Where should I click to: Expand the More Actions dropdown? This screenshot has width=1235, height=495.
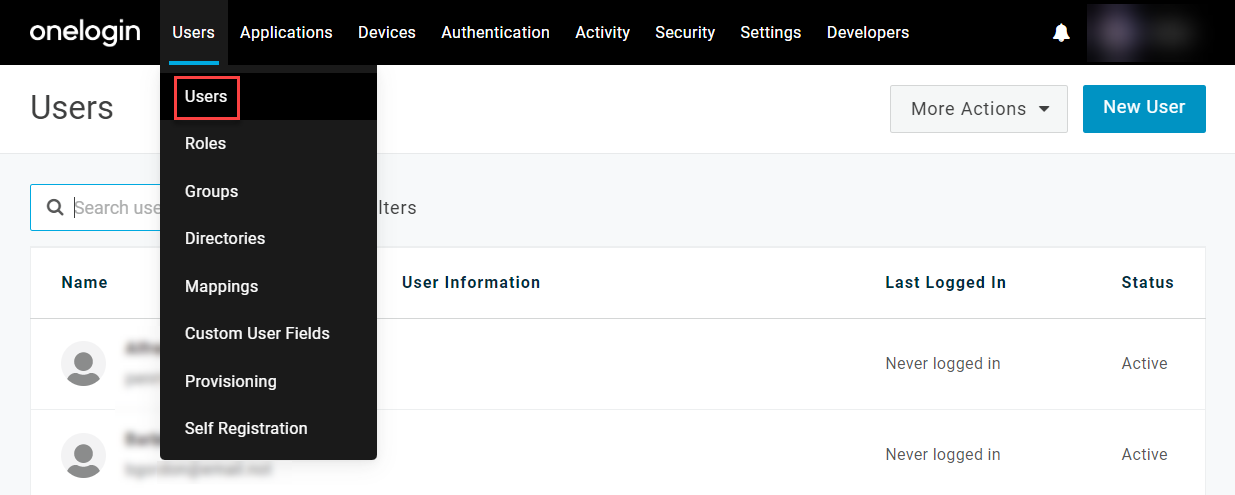(x=979, y=109)
